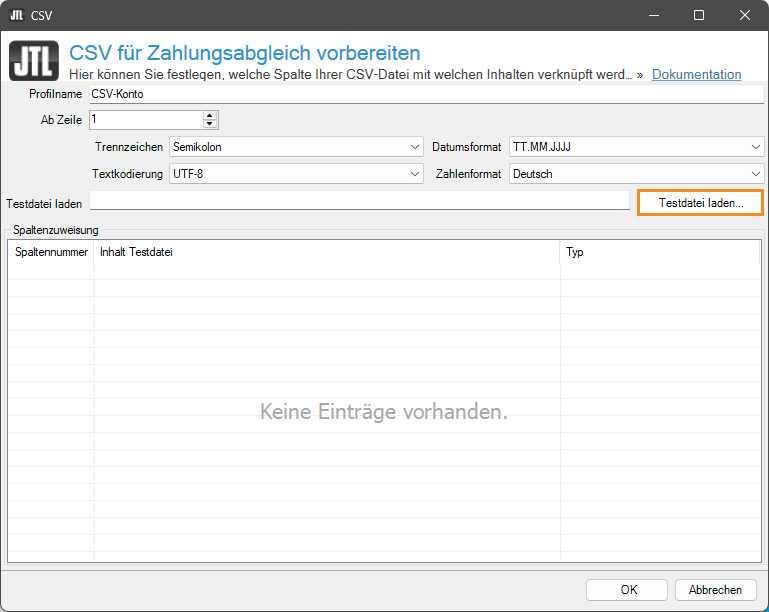Decrease the Ab Zeile value with the down arrow
Viewport: 769px width, 612px height.
pos(210,125)
